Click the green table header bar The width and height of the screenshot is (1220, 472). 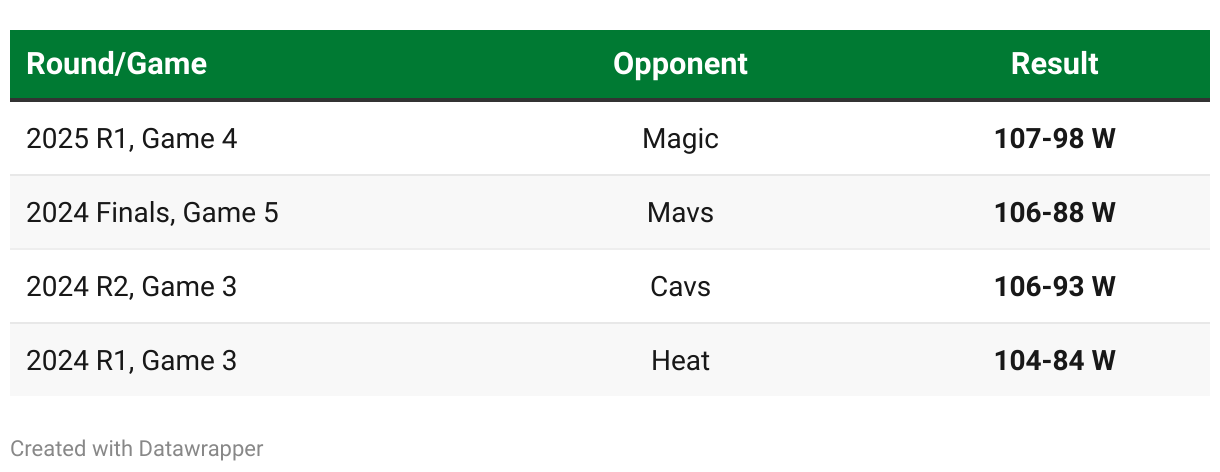[400, 64]
